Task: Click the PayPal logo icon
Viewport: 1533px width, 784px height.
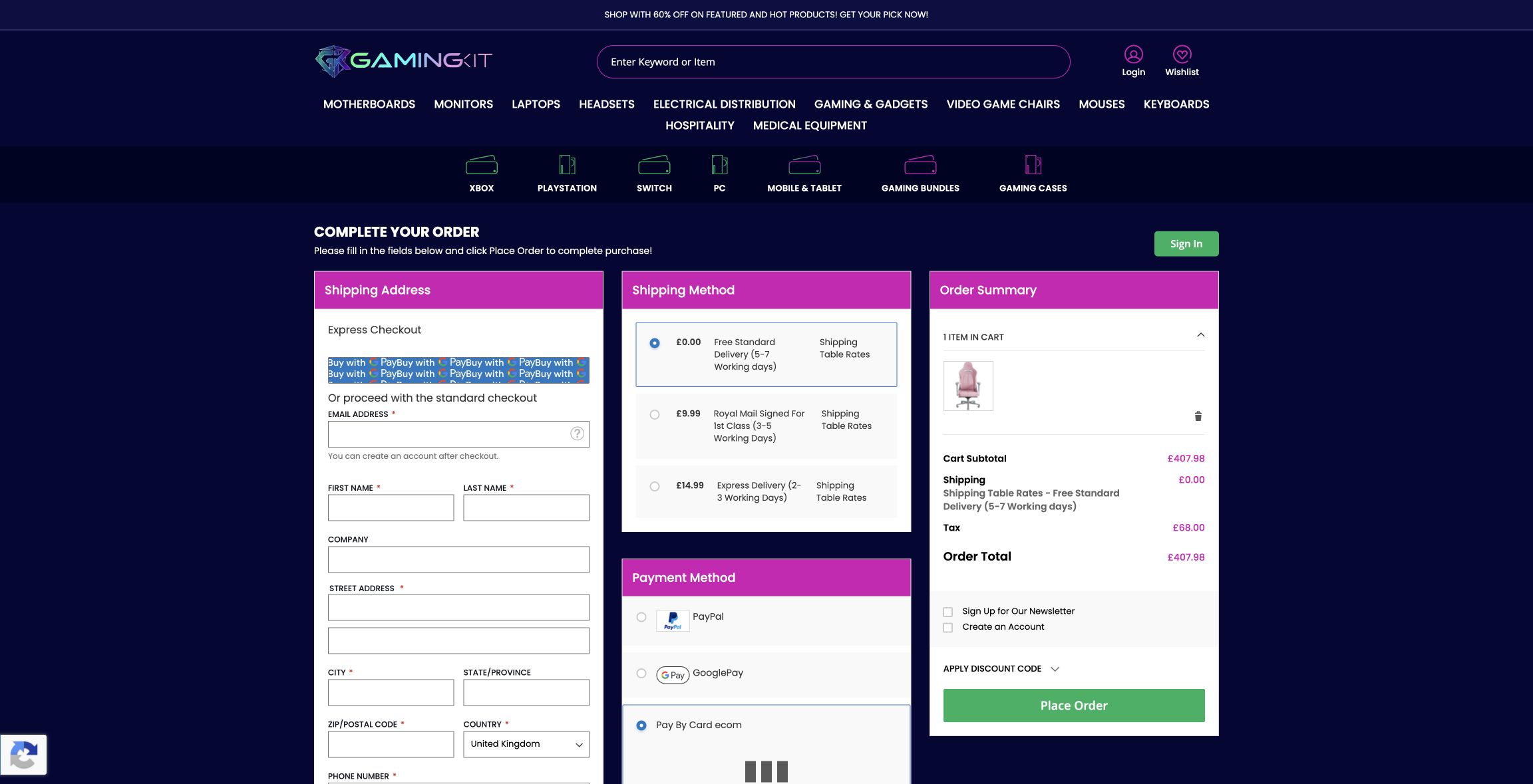Action: 673,620
